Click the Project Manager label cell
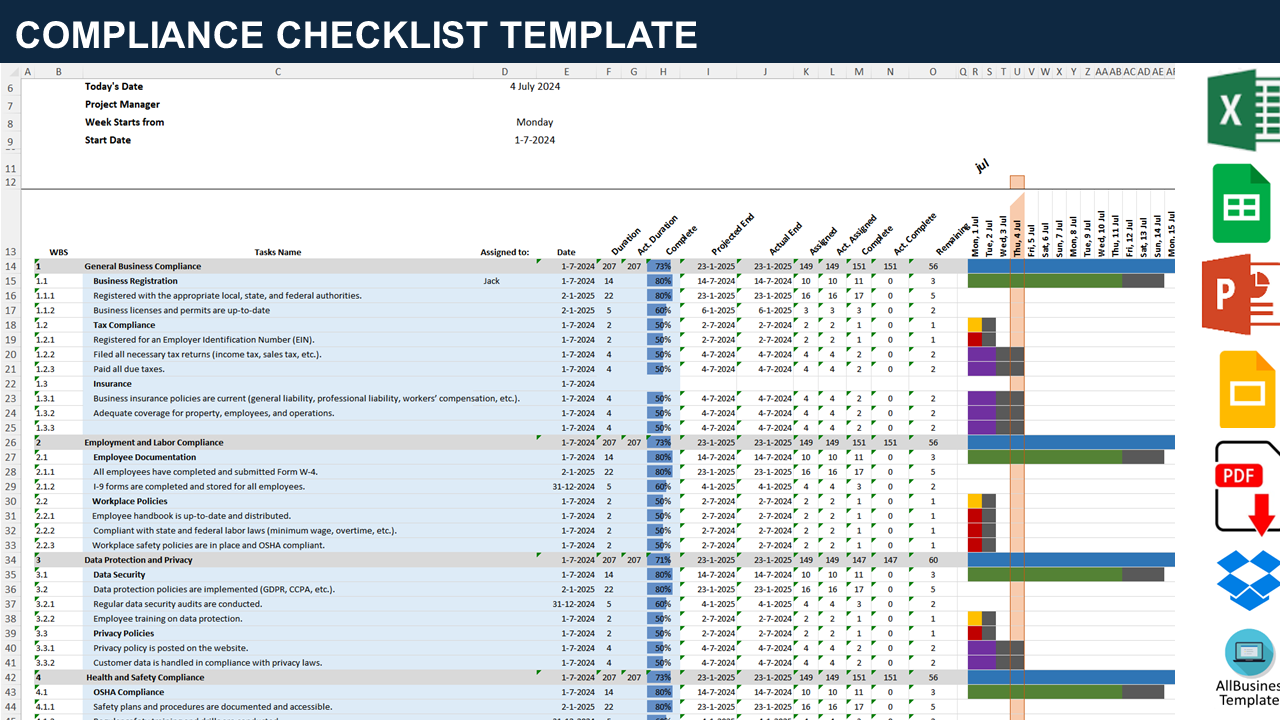1280x720 pixels. [123, 105]
